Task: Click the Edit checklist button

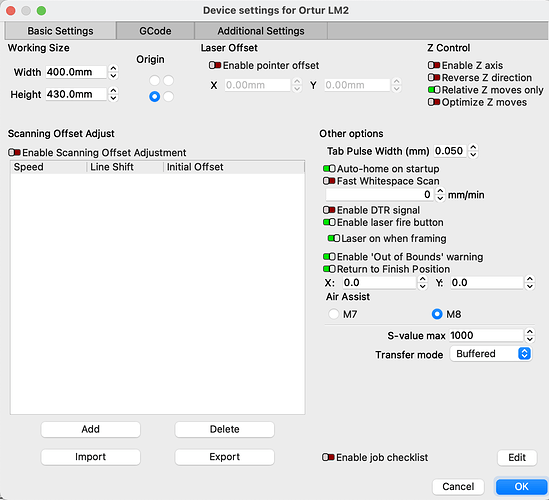Action: tap(517, 458)
